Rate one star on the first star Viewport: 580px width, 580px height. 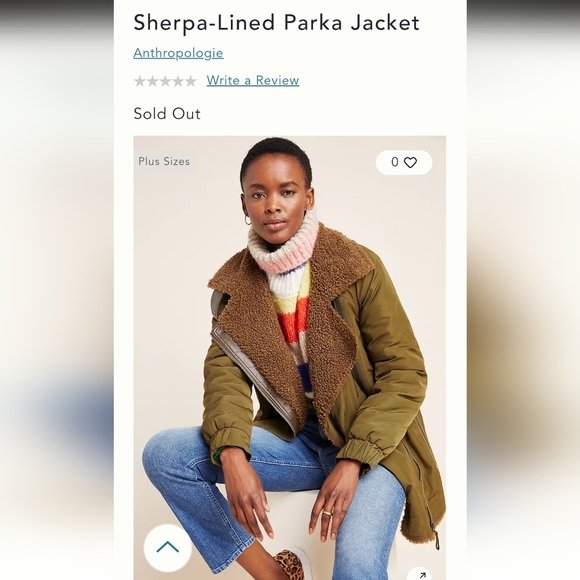[140, 81]
